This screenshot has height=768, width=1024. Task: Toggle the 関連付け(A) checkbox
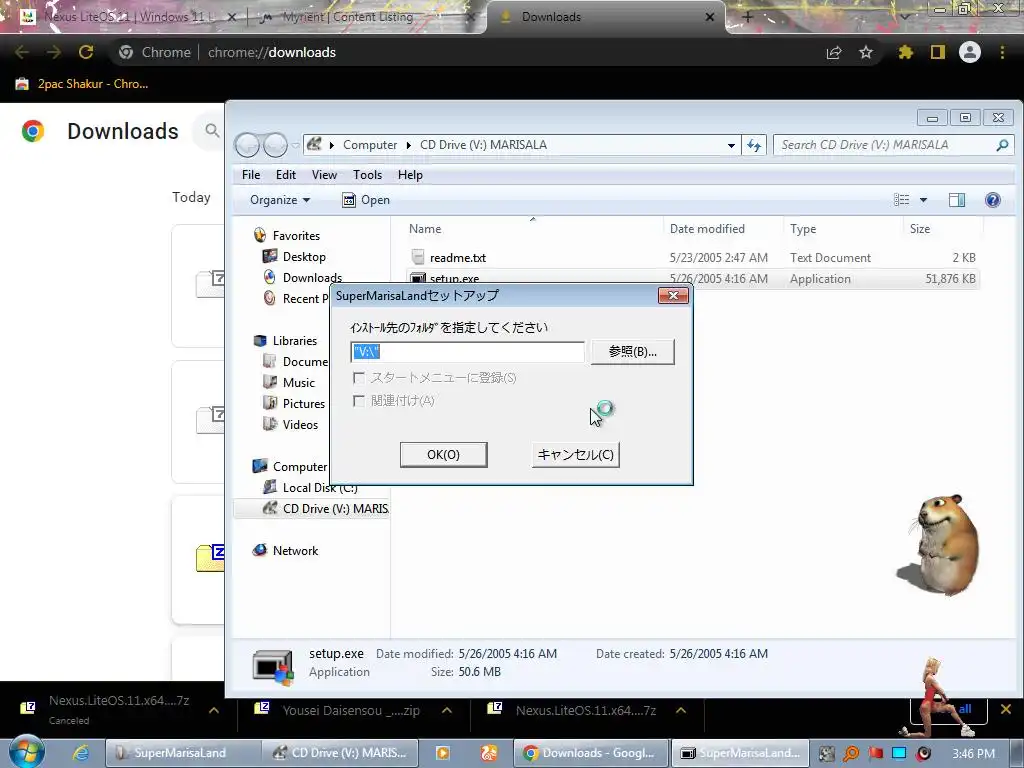click(359, 400)
